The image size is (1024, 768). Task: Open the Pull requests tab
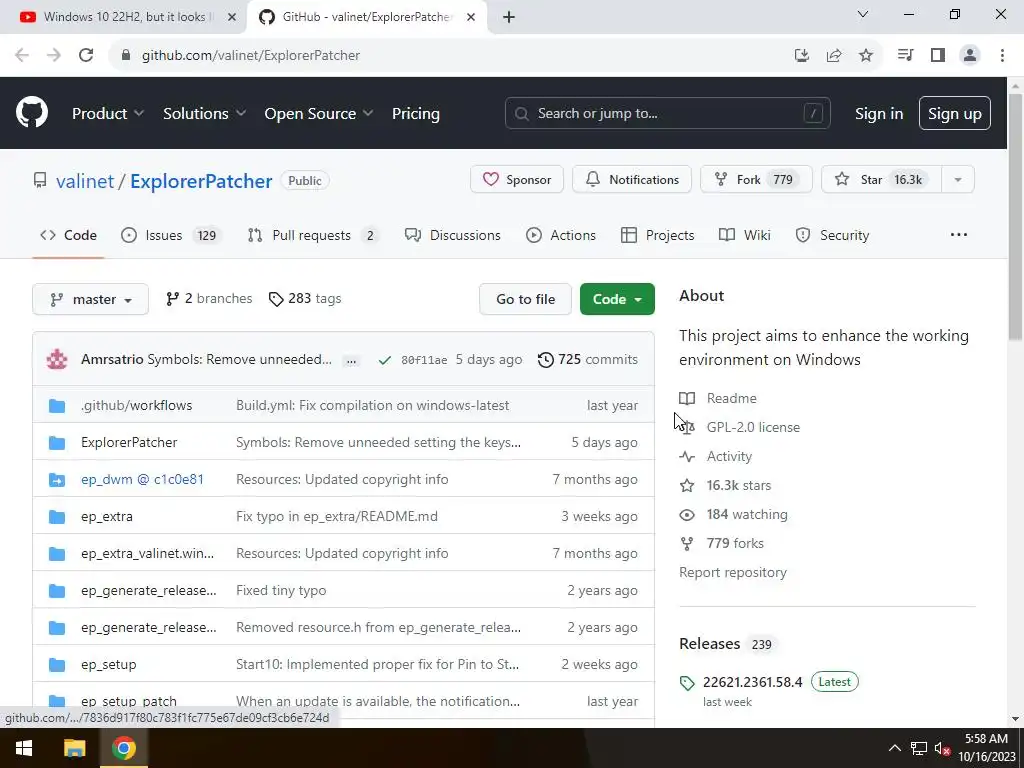[313, 235]
